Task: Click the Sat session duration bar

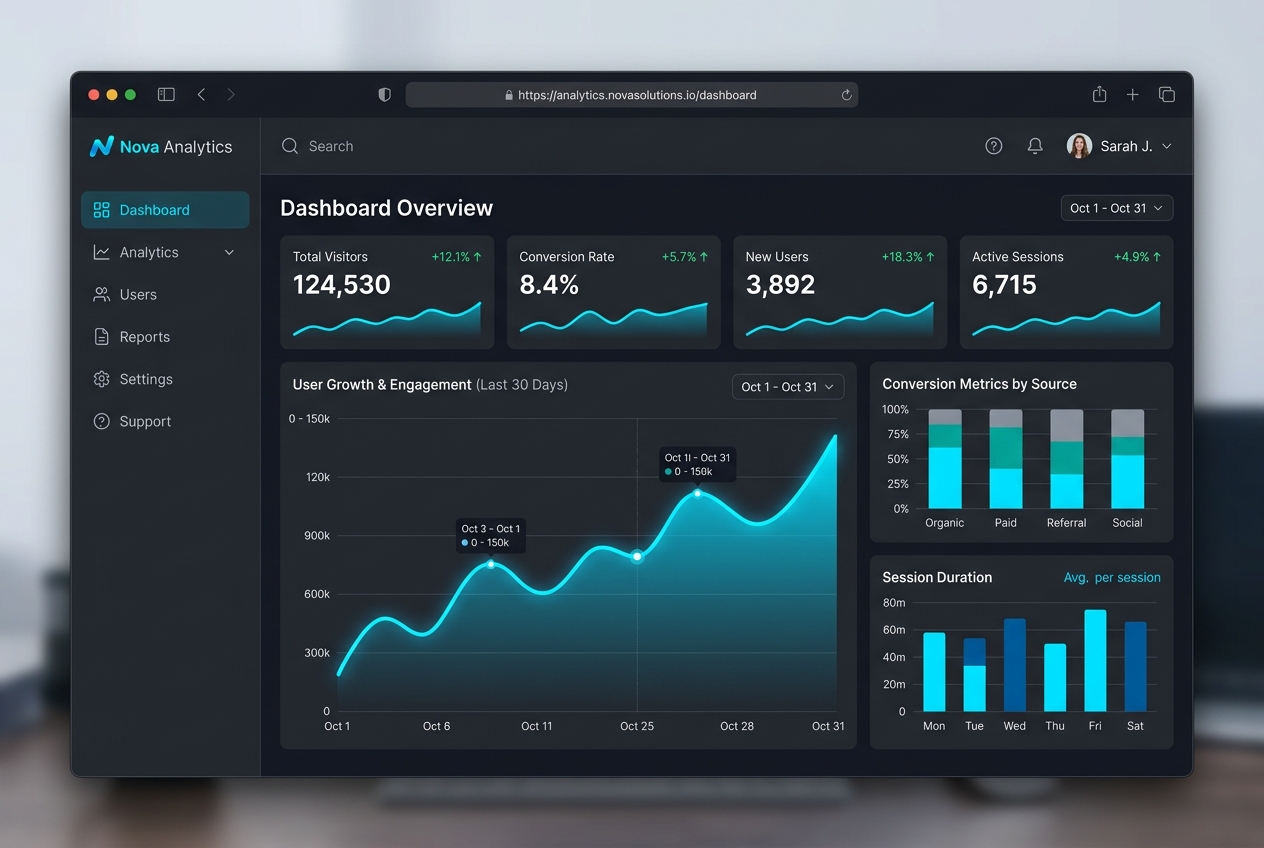Action: [x=1136, y=667]
